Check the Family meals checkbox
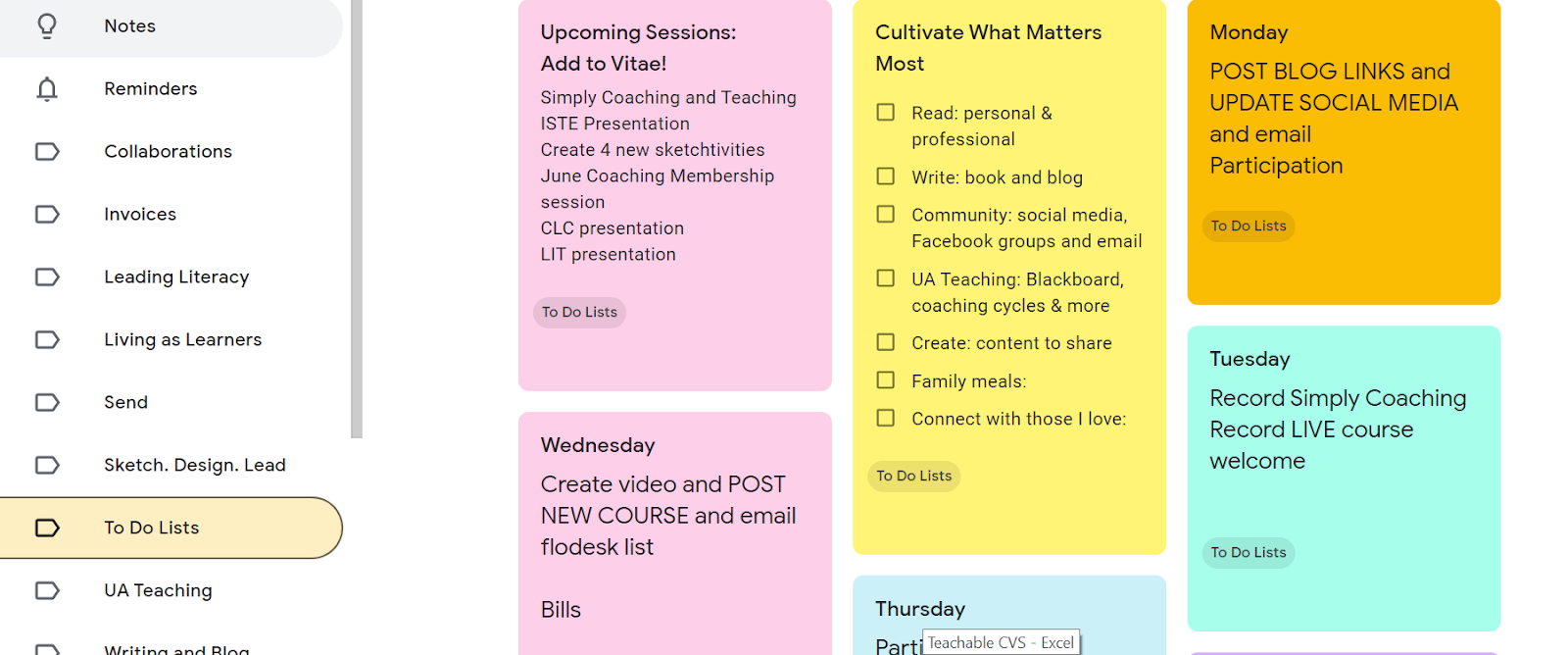Image resolution: width=1568 pixels, height=655 pixels. coord(885,379)
